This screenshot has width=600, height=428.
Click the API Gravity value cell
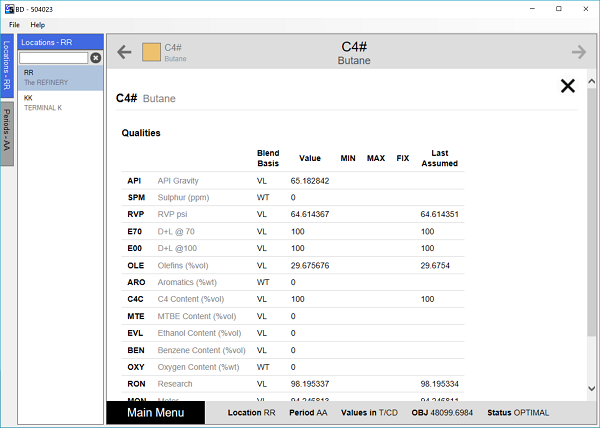coord(310,181)
